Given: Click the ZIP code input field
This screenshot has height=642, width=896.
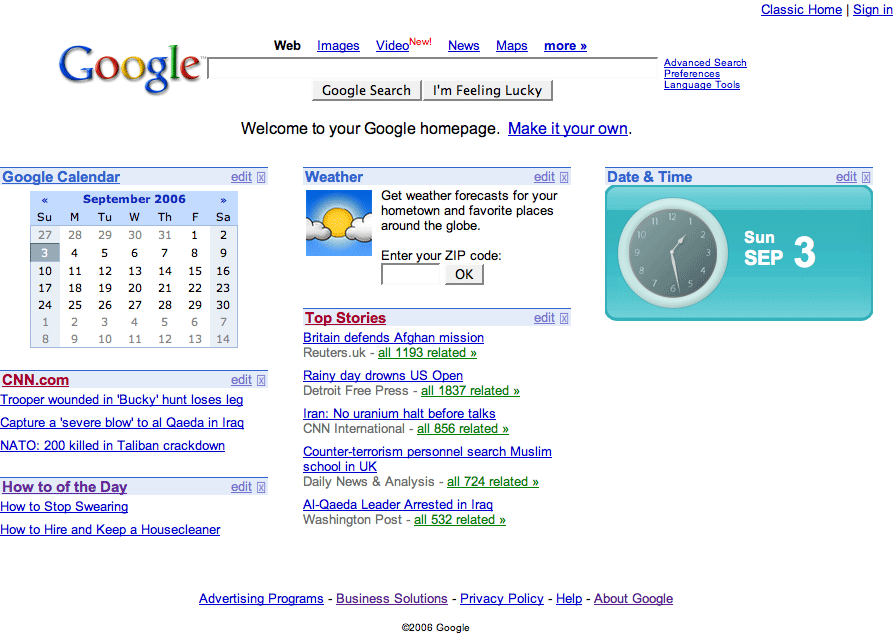Looking at the screenshot, I should coord(410,275).
